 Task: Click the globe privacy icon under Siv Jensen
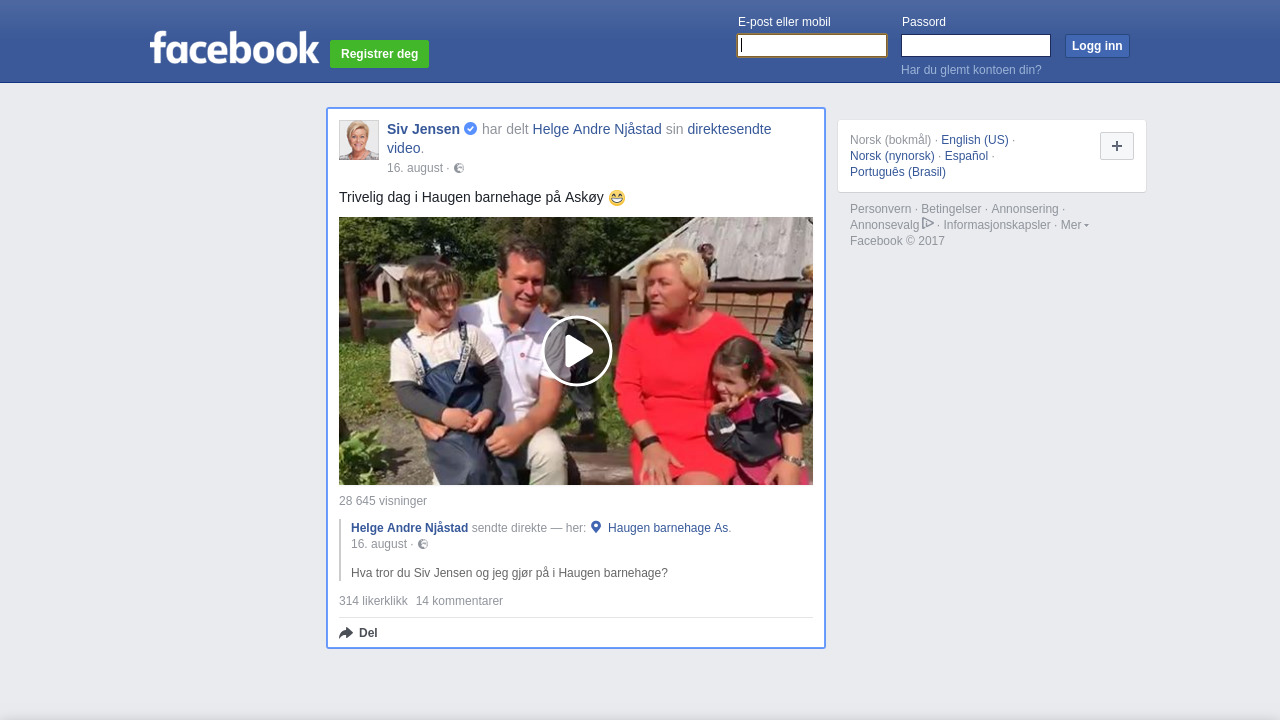pyautogui.click(x=459, y=168)
